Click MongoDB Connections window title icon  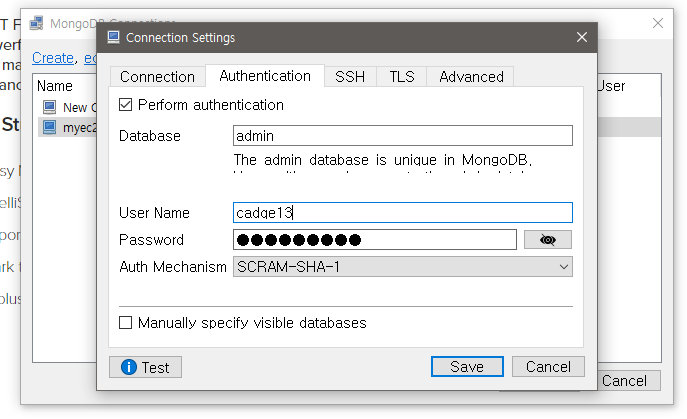tap(36, 23)
